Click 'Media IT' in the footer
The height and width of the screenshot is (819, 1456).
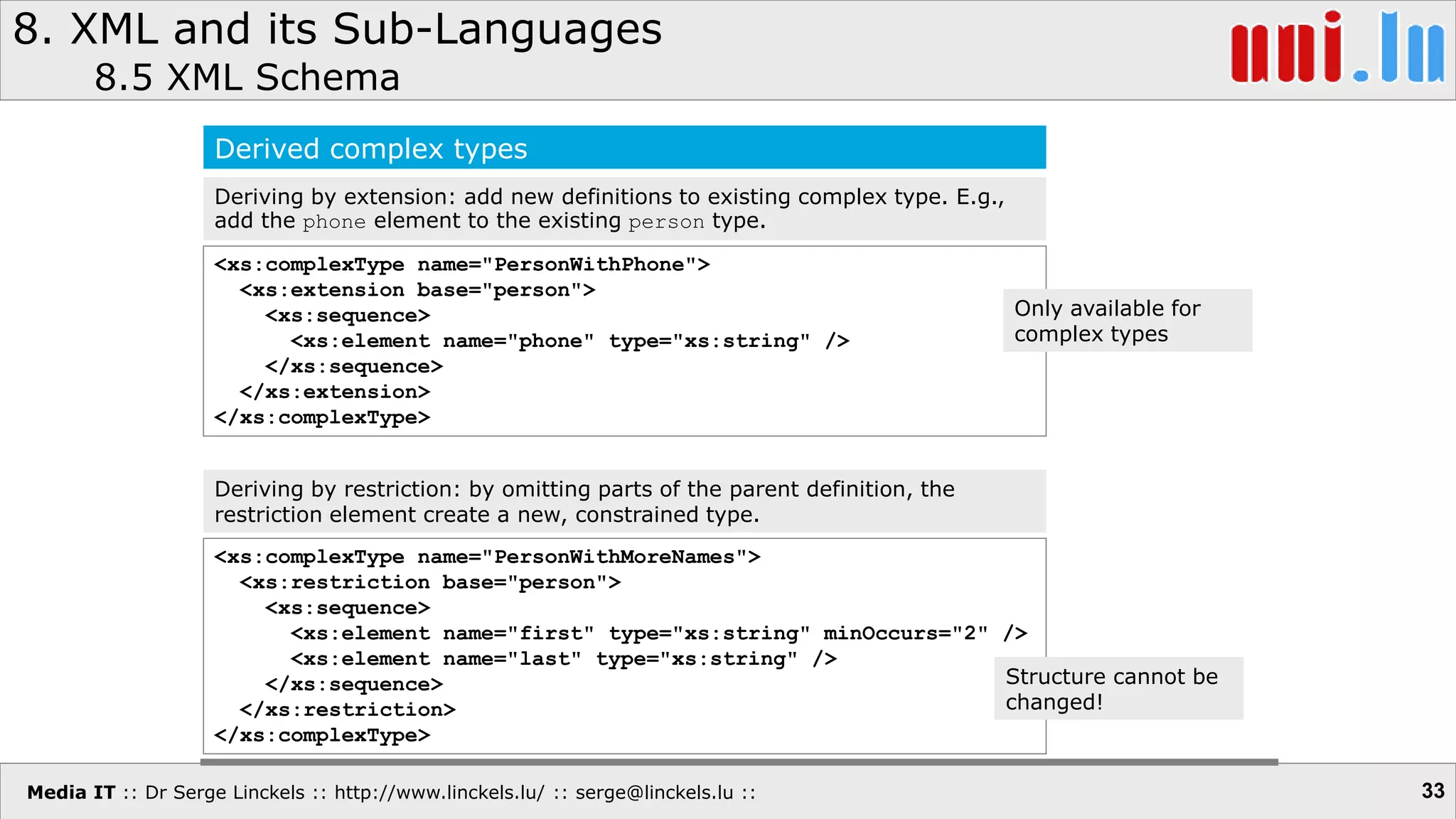[x=71, y=792]
